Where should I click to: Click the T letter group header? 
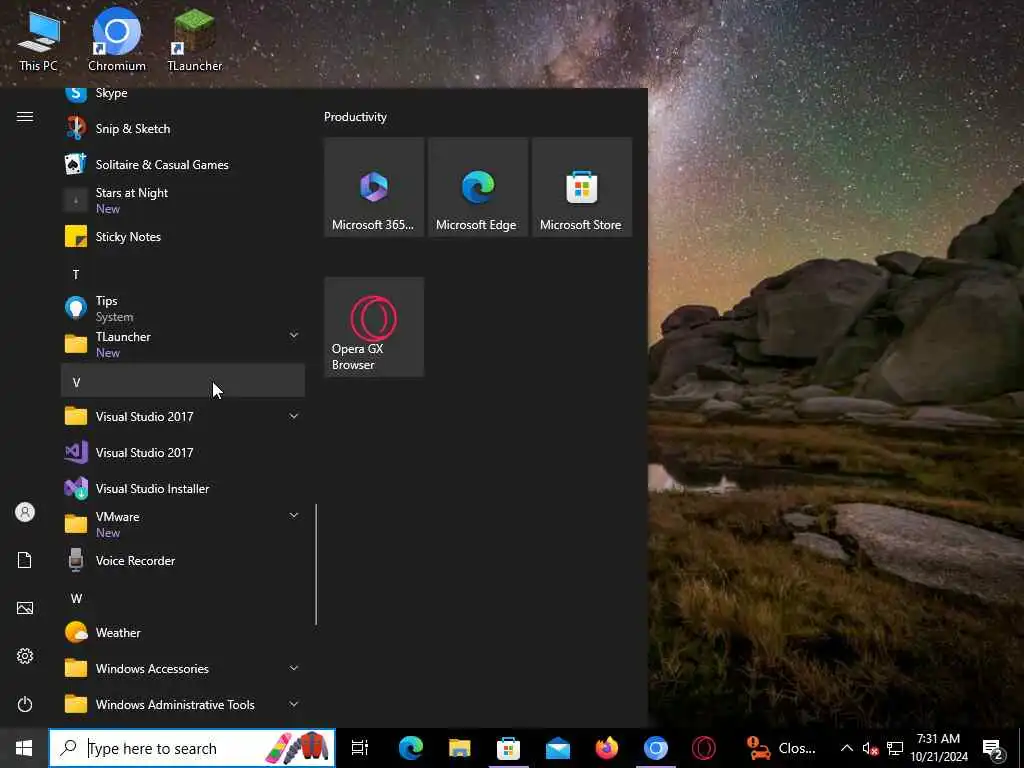(183, 274)
